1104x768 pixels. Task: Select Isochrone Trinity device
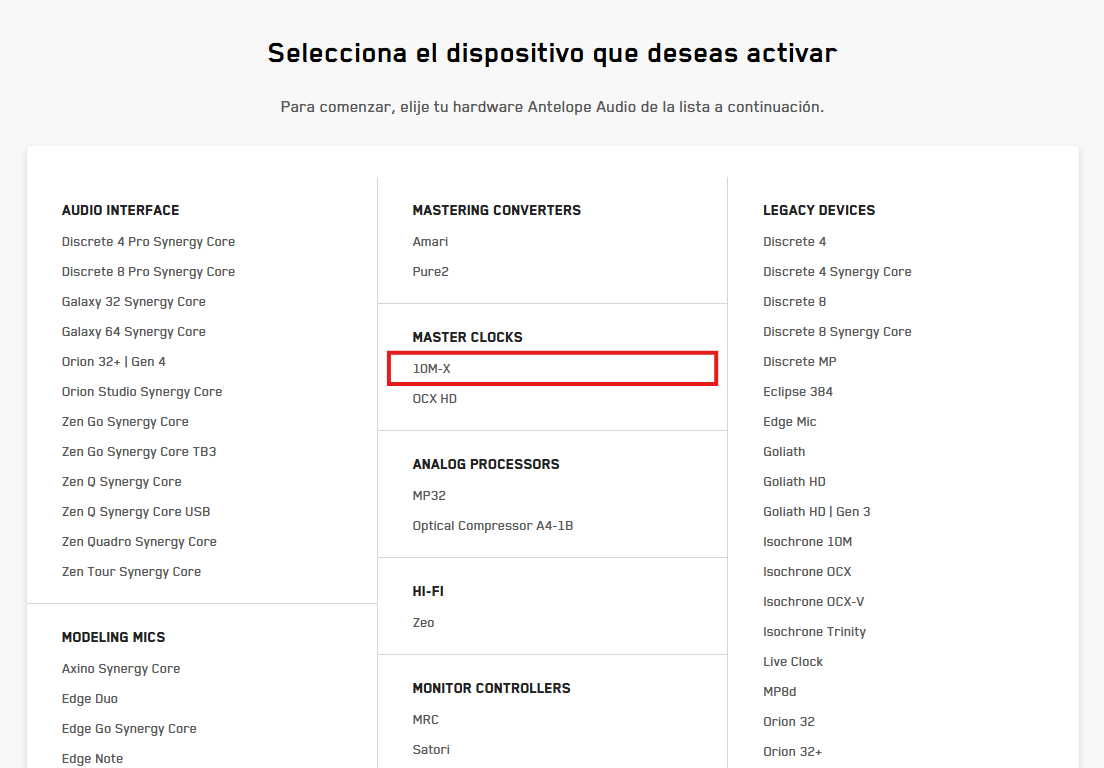tap(815, 632)
